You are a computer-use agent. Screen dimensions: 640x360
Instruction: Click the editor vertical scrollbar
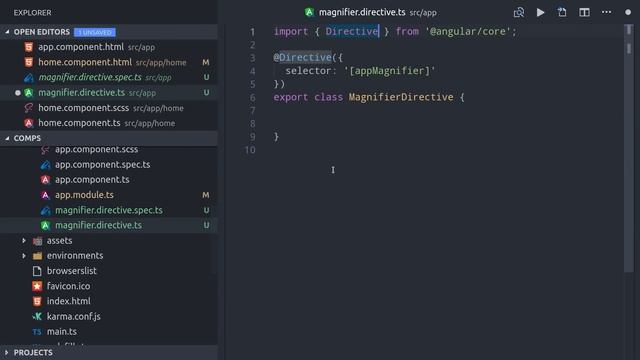pyautogui.click(x=629, y=147)
